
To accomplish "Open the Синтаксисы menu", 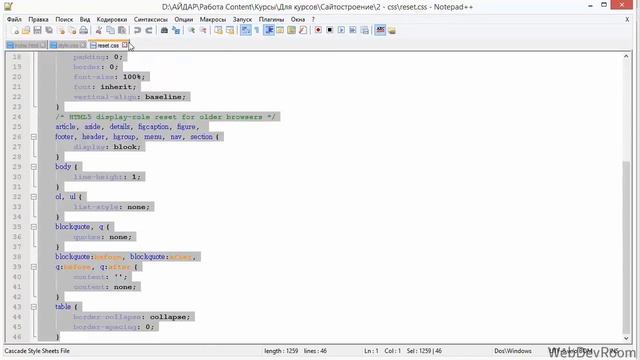I will pyautogui.click(x=151, y=19).
